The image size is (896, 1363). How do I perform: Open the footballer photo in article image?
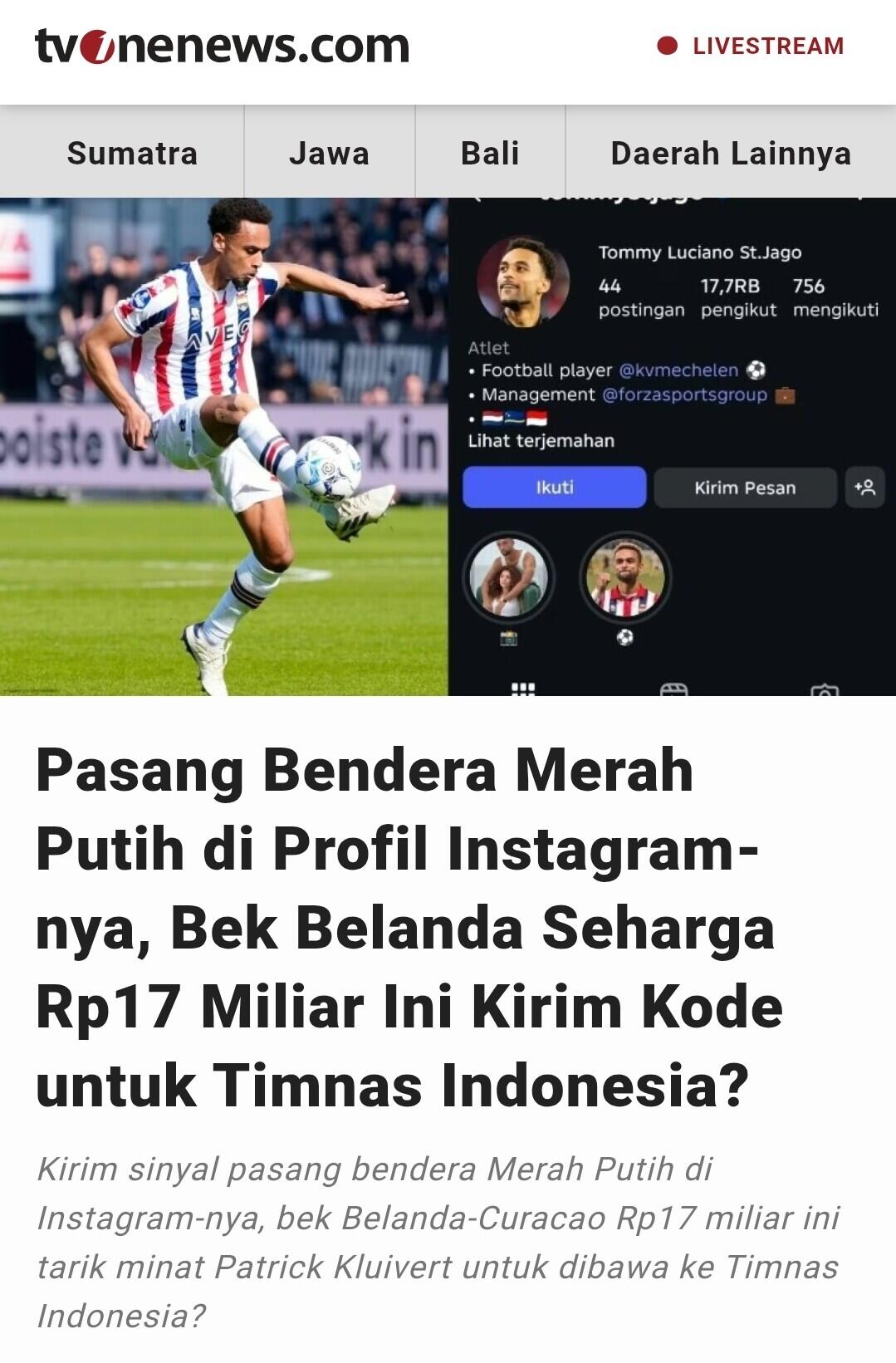point(224,447)
